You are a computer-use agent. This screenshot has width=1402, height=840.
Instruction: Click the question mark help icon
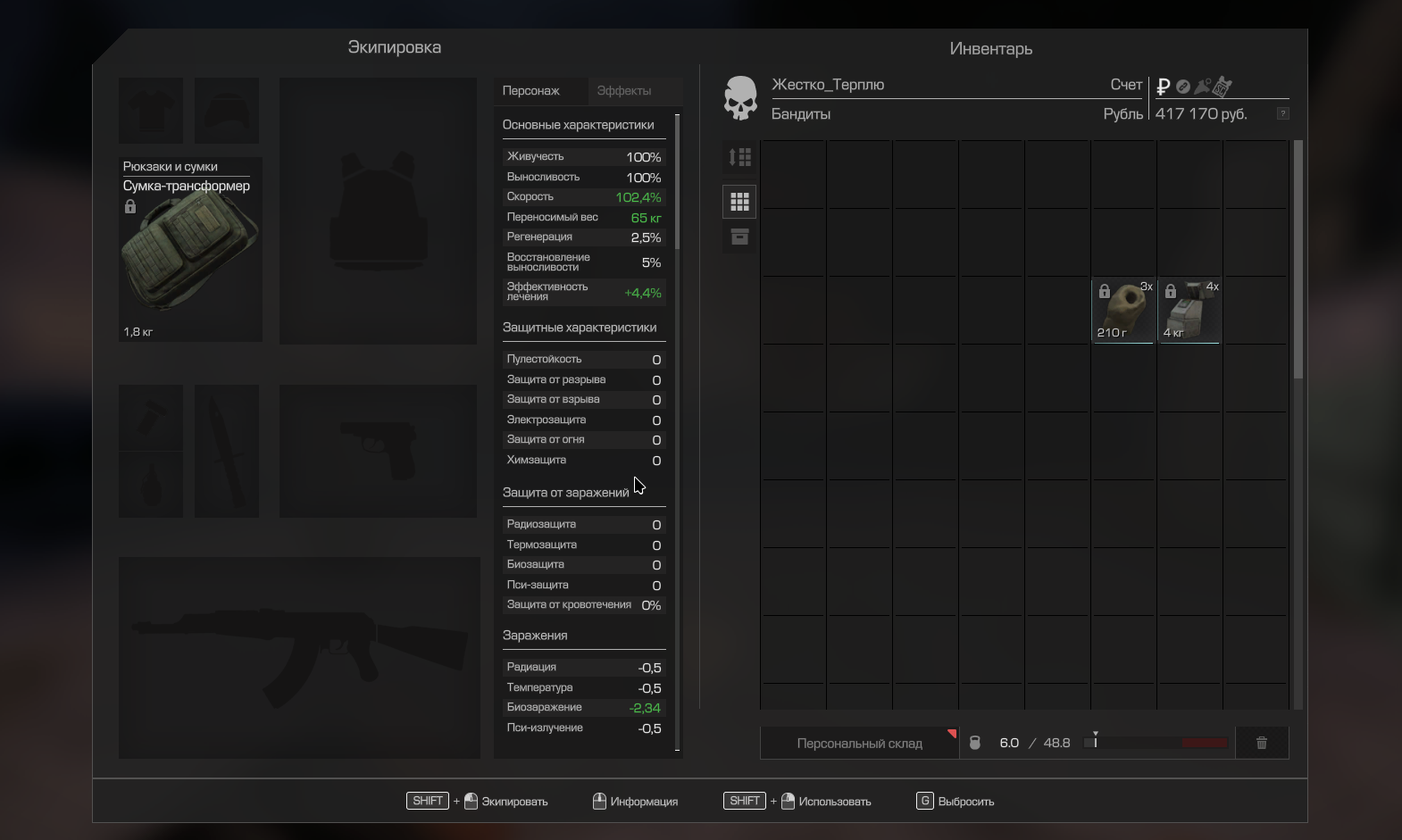pos(1282,113)
